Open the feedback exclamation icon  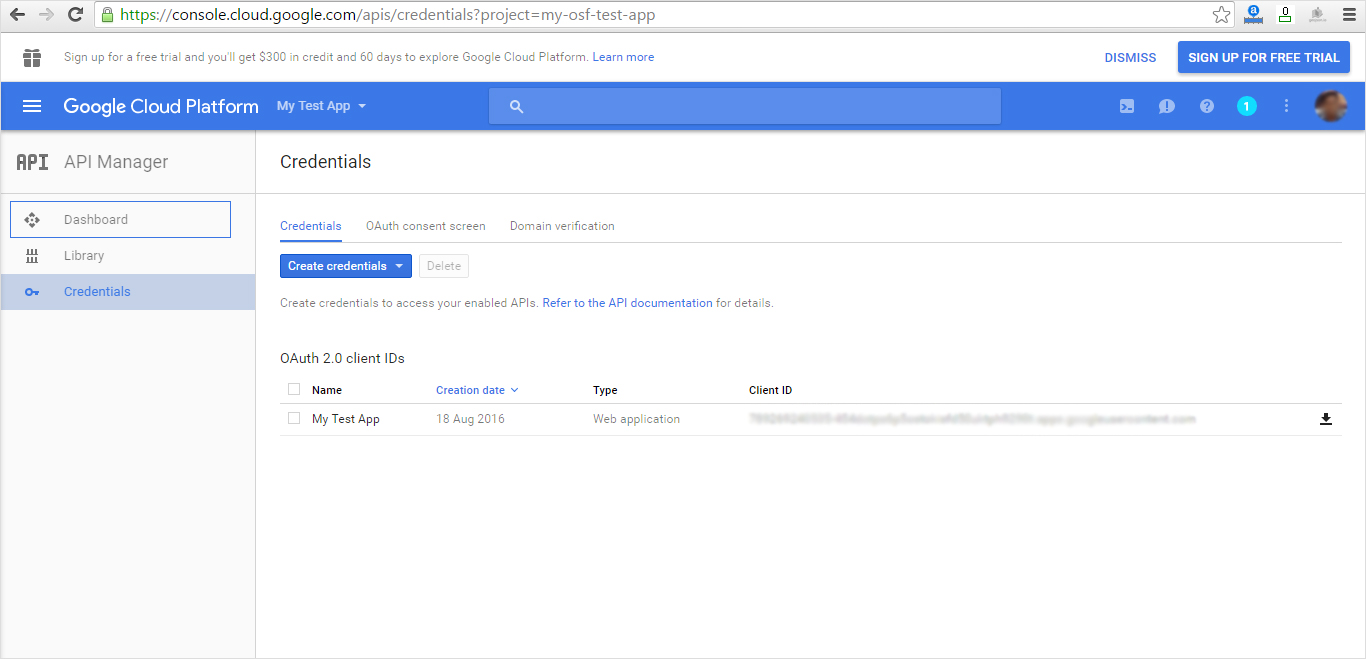1167,106
